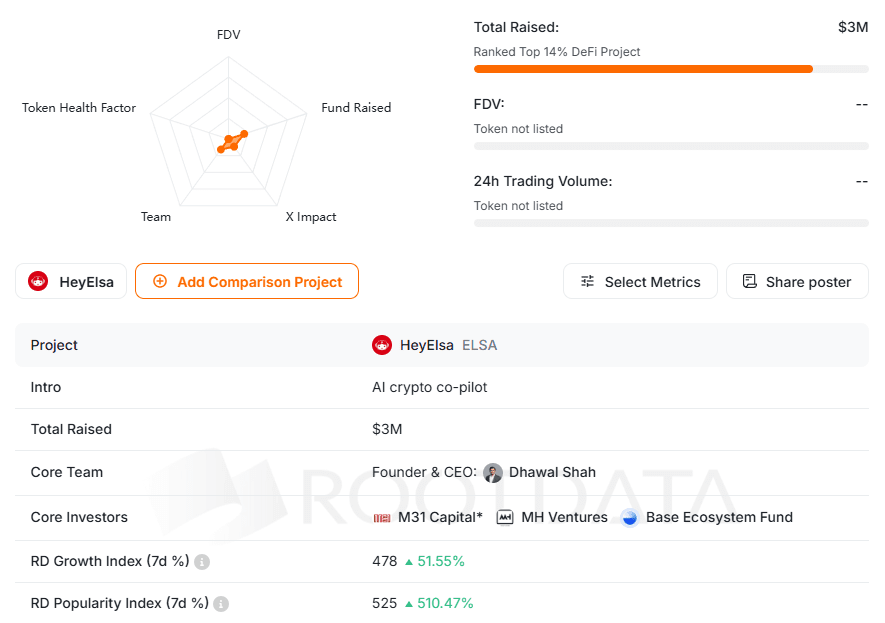Click the M31 Capital logo icon
This screenshot has width=885, height=623.
coord(382,518)
